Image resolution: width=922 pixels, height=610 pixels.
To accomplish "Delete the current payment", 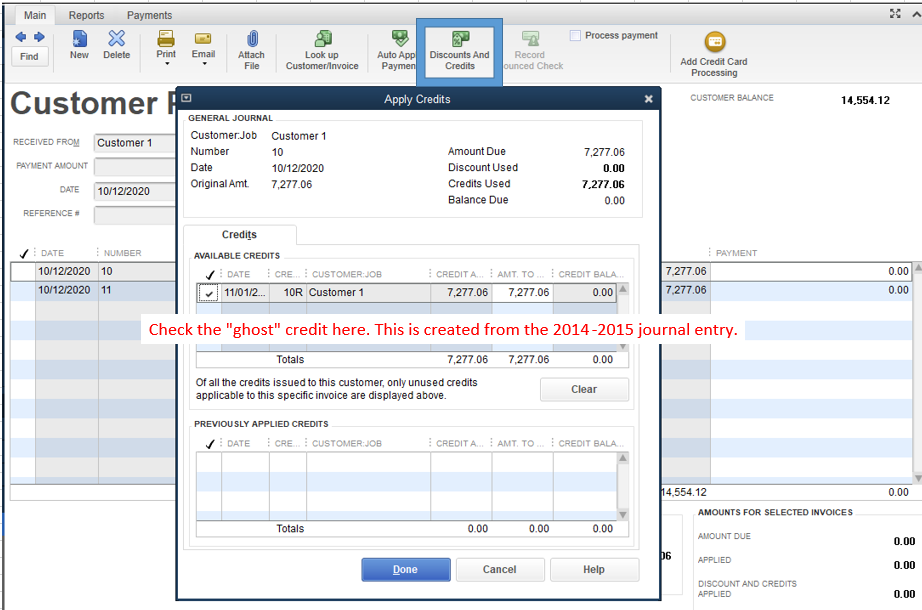I will [x=116, y=45].
